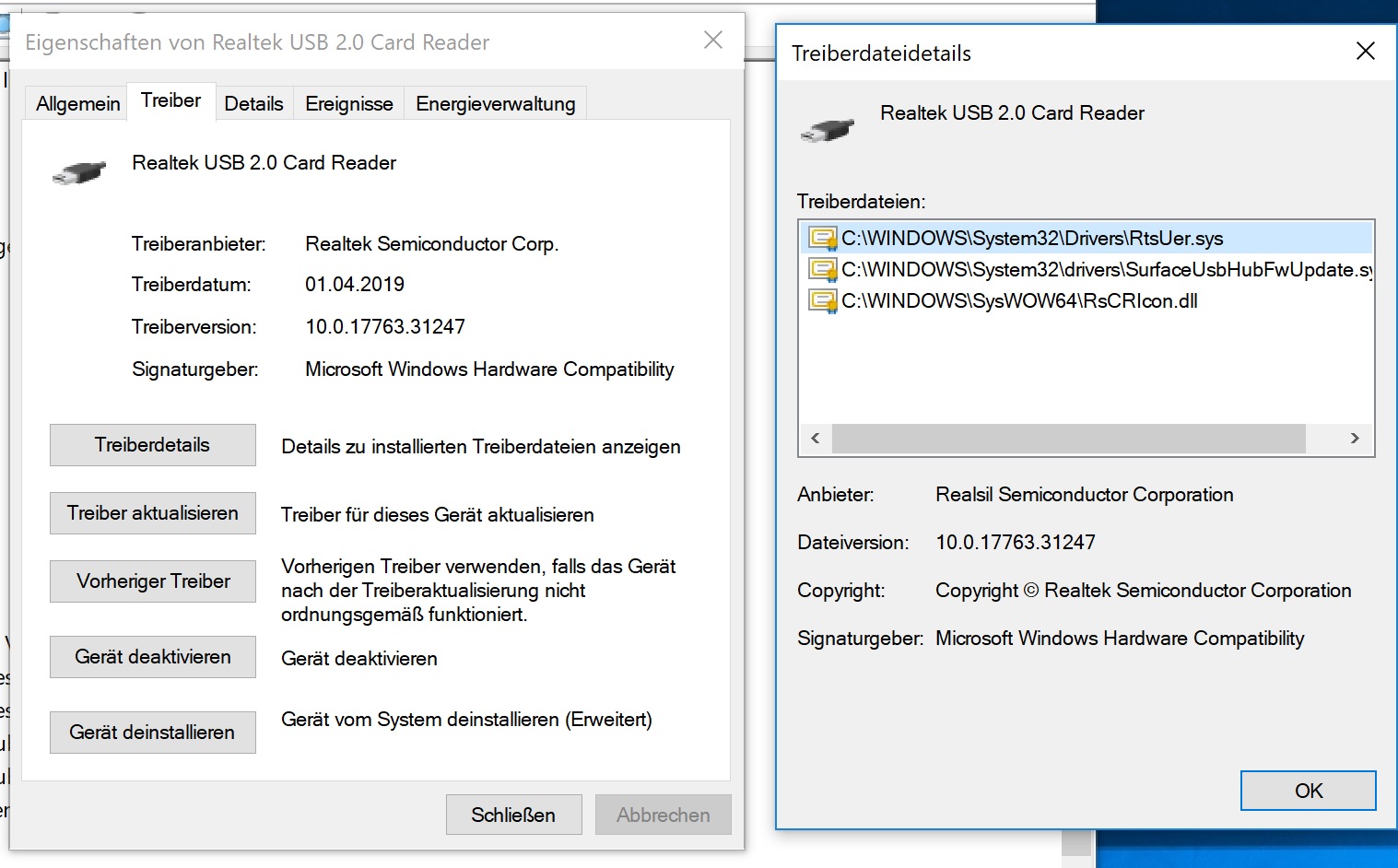Click Vorheriger Treiber button
The height and width of the screenshot is (868, 1398).
[x=153, y=581]
